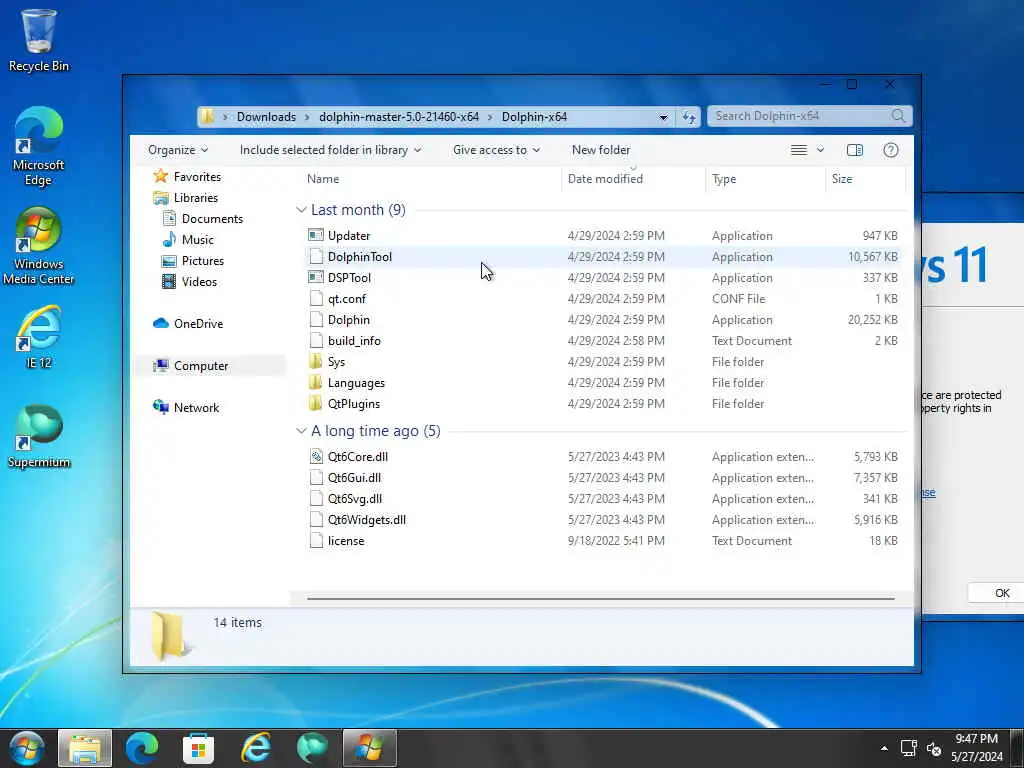Viewport: 1024px width, 768px height.
Task: Open the Give access to menu
Action: point(496,150)
